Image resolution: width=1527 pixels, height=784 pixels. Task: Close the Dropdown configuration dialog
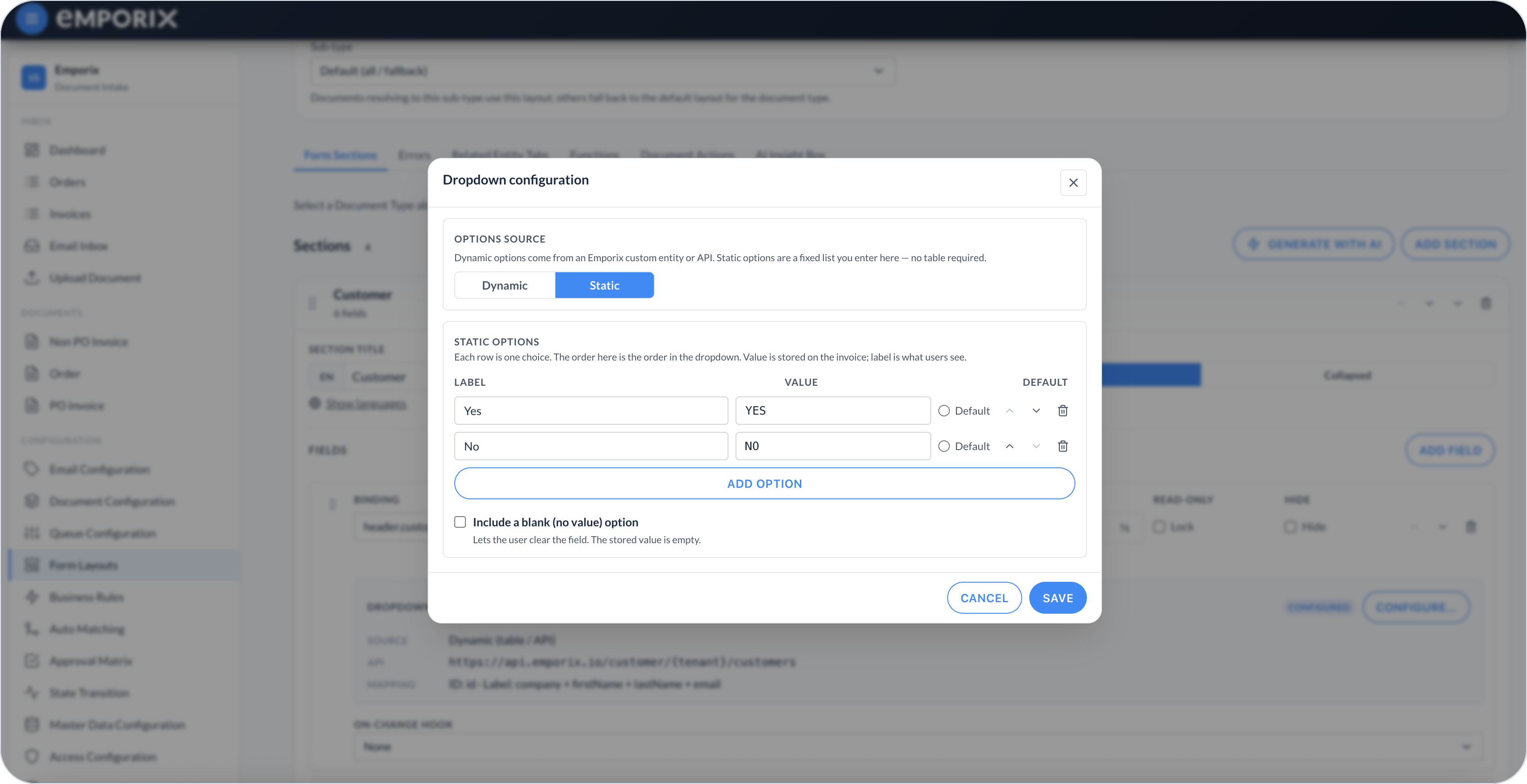click(x=1073, y=183)
